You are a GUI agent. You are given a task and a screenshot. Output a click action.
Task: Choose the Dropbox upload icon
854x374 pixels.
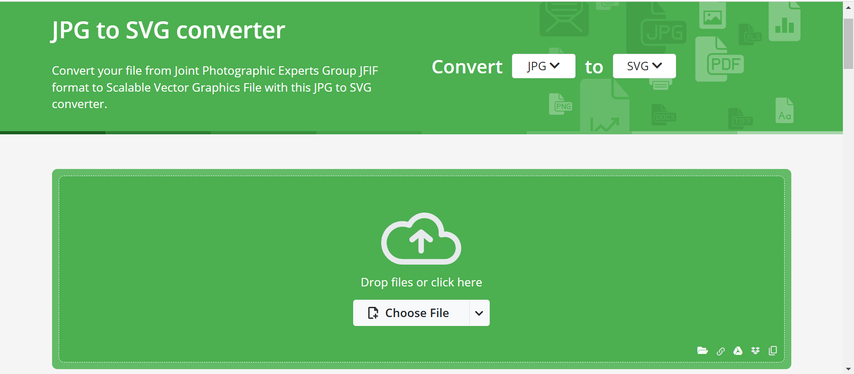755,351
